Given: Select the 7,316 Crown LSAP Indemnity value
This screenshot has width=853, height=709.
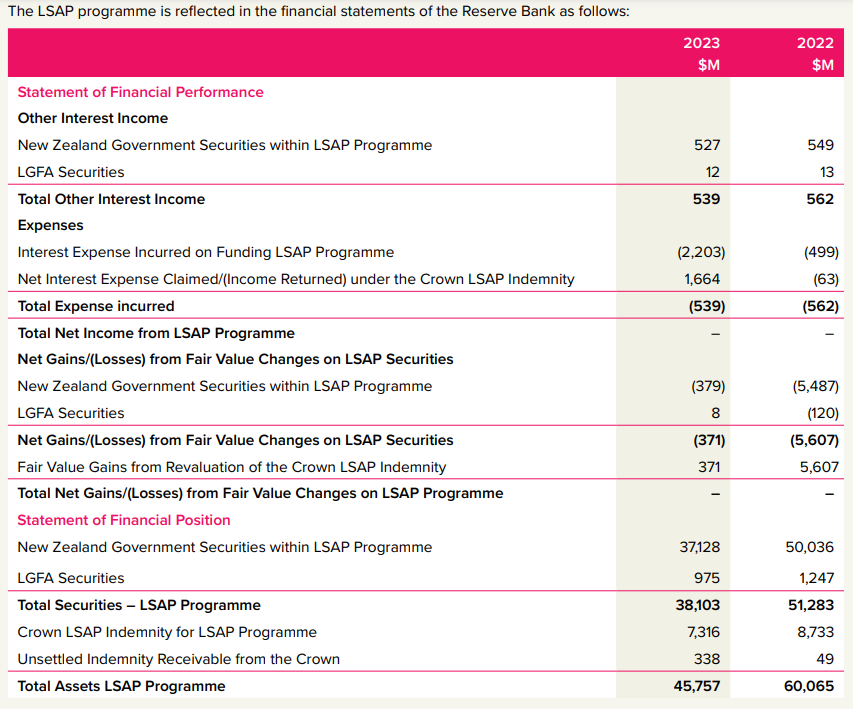Looking at the screenshot, I should 702,632.
